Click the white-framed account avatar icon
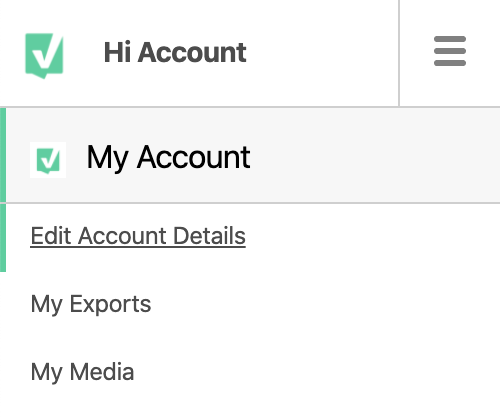 [x=48, y=160]
